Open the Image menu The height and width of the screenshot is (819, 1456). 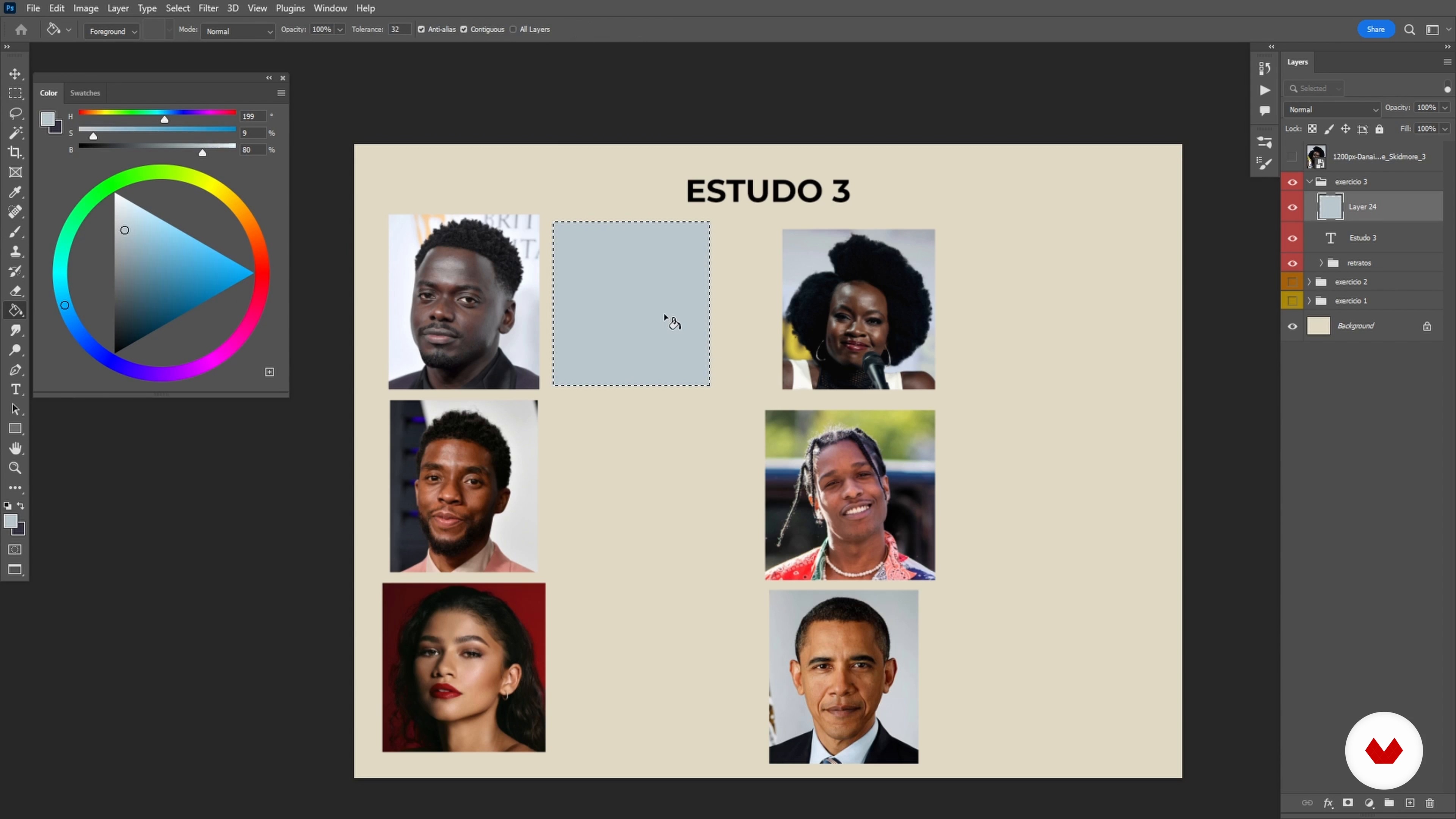(86, 8)
